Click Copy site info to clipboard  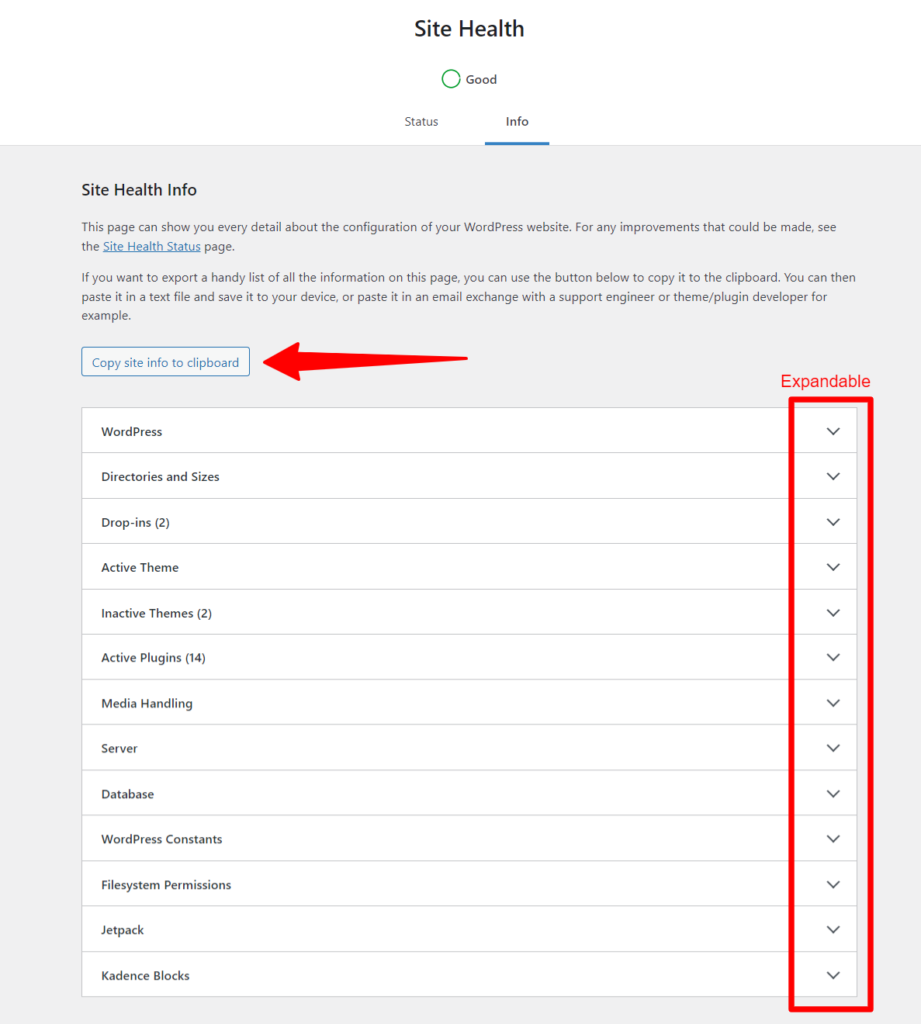pyautogui.click(x=165, y=362)
